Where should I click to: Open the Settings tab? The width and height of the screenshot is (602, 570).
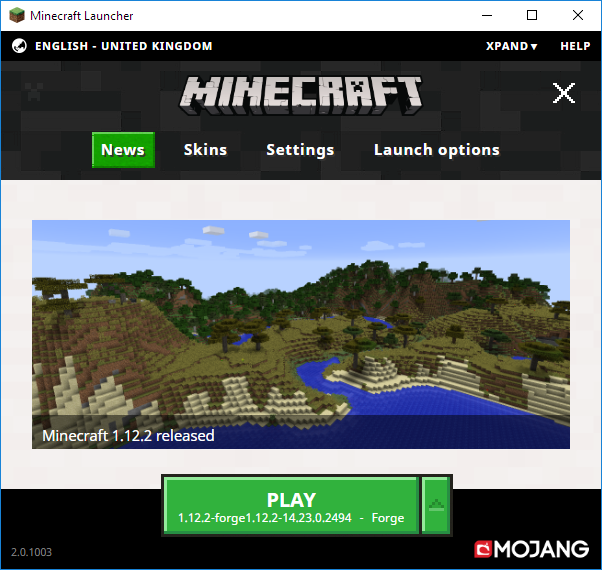[x=300, y=150]
